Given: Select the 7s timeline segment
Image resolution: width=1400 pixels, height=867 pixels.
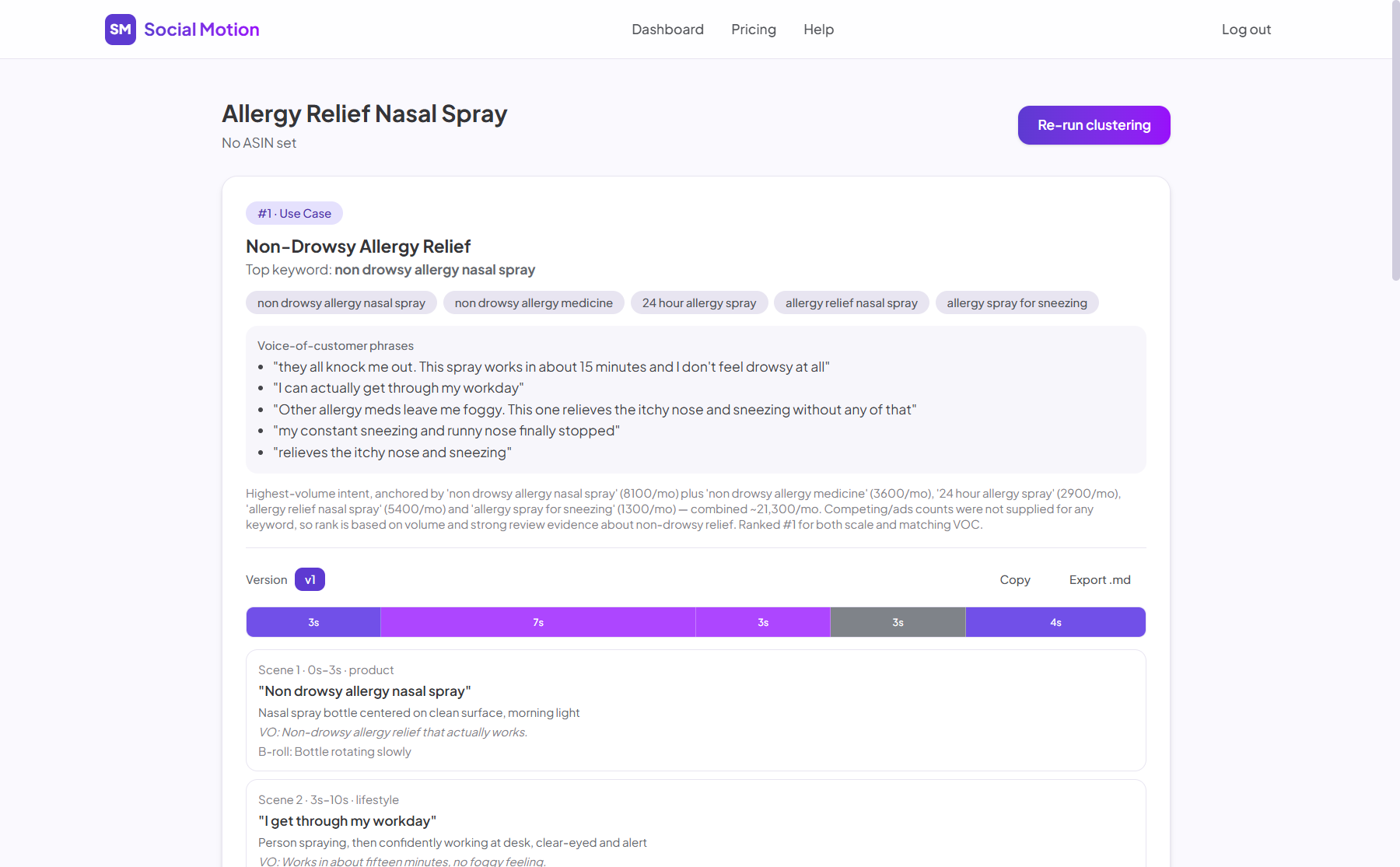Looking at the screenshot, I should click(x=538, y=622).
